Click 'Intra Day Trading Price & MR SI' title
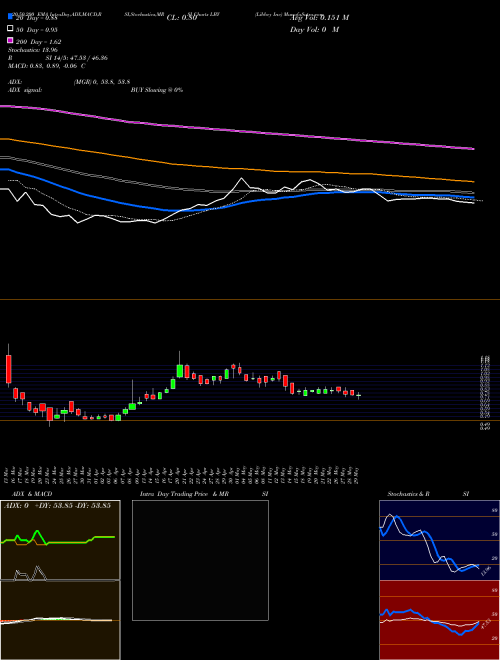The height and width of the screenshot is (660, 500). [204, 494]
